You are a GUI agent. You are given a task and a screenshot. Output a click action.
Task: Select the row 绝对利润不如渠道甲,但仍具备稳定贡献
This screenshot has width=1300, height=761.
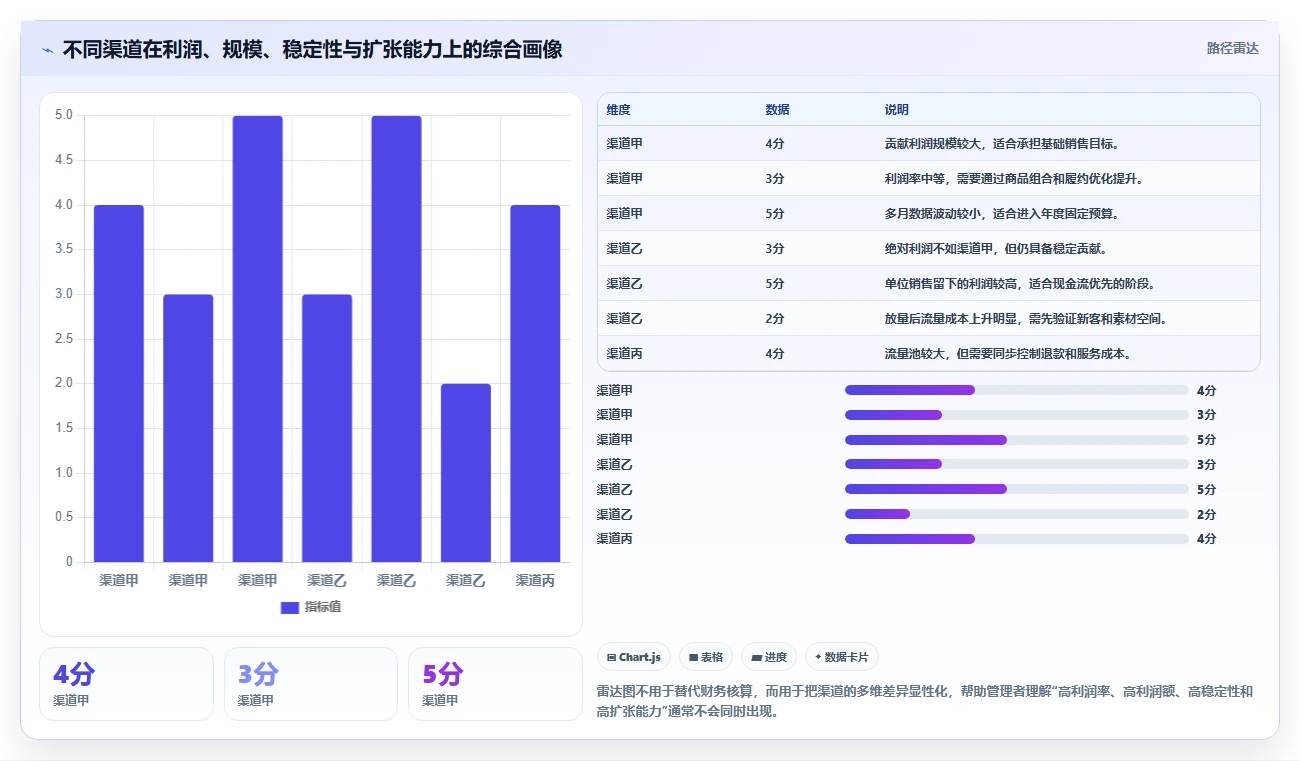929,248
